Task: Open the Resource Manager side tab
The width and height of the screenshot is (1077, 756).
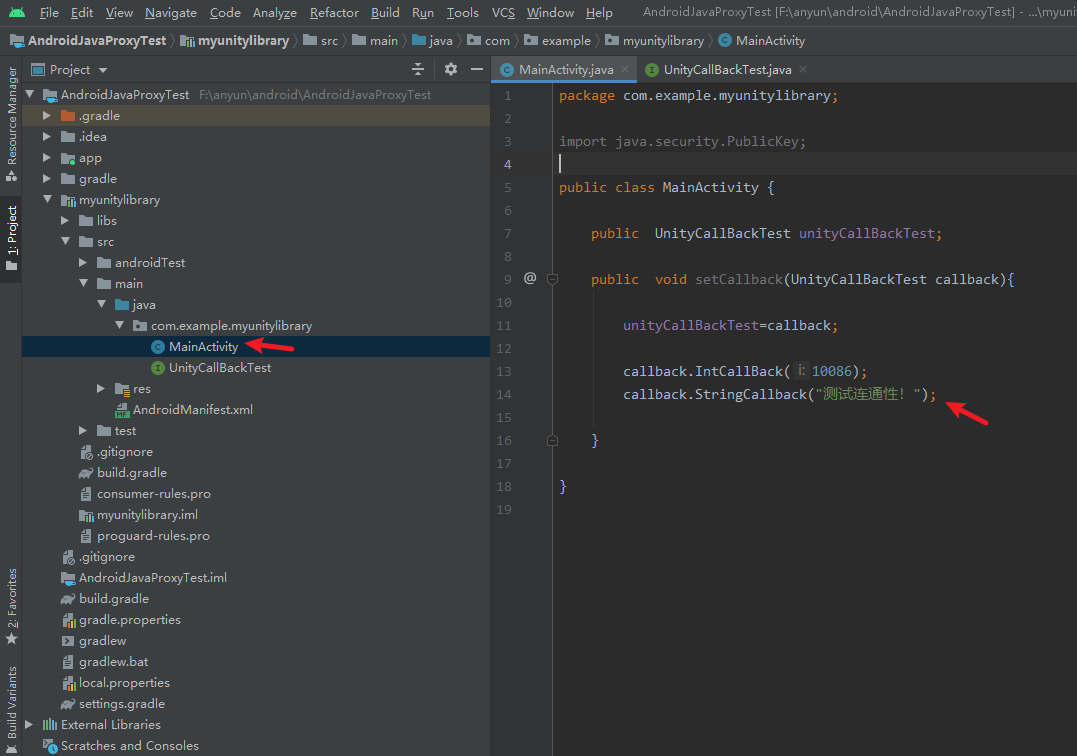Action: (x=12, y=124)
